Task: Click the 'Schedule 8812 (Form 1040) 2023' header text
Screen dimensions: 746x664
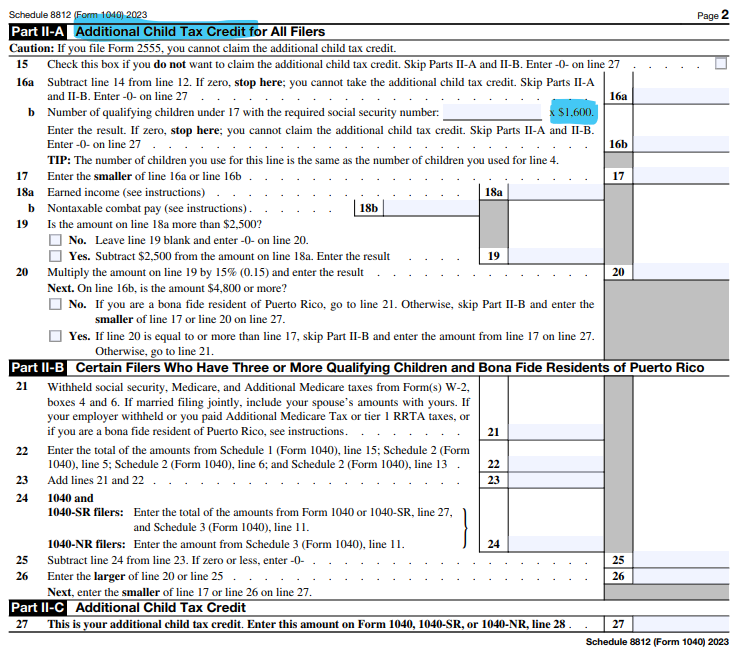Action: 78,15
